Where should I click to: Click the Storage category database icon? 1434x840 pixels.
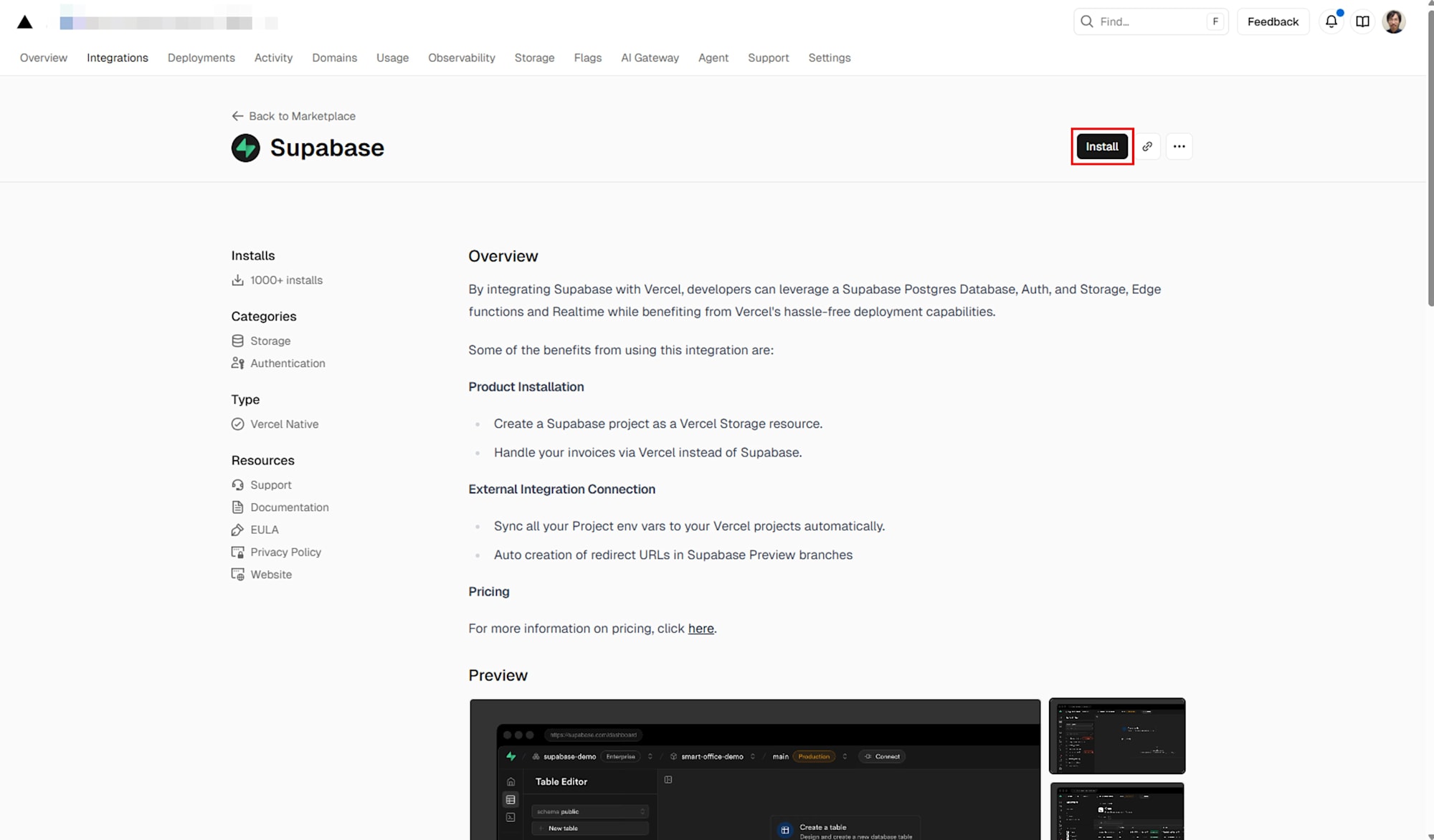click(x=237, y=341)
